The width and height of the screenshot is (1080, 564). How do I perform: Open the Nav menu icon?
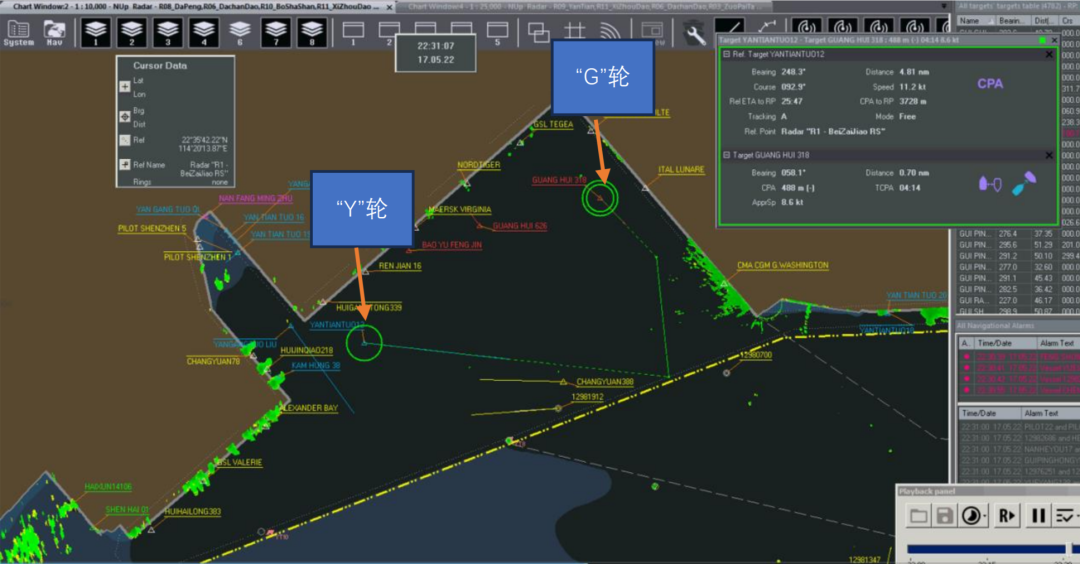[x=54, y=32]
